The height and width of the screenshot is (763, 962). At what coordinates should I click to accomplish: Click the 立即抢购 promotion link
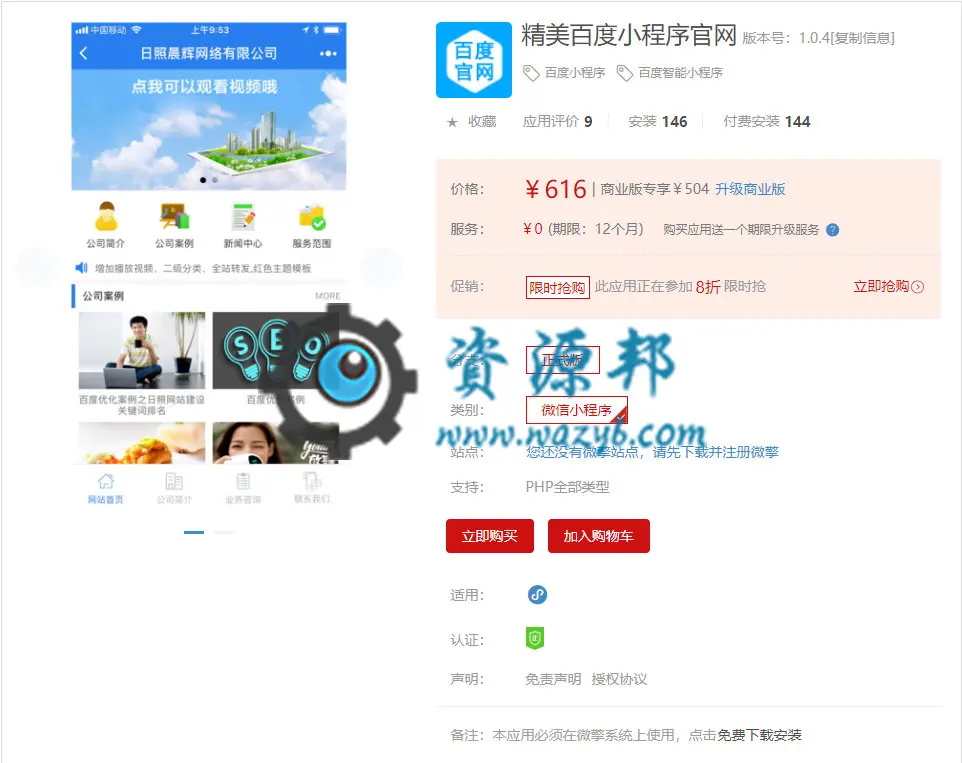click(888, 286)
